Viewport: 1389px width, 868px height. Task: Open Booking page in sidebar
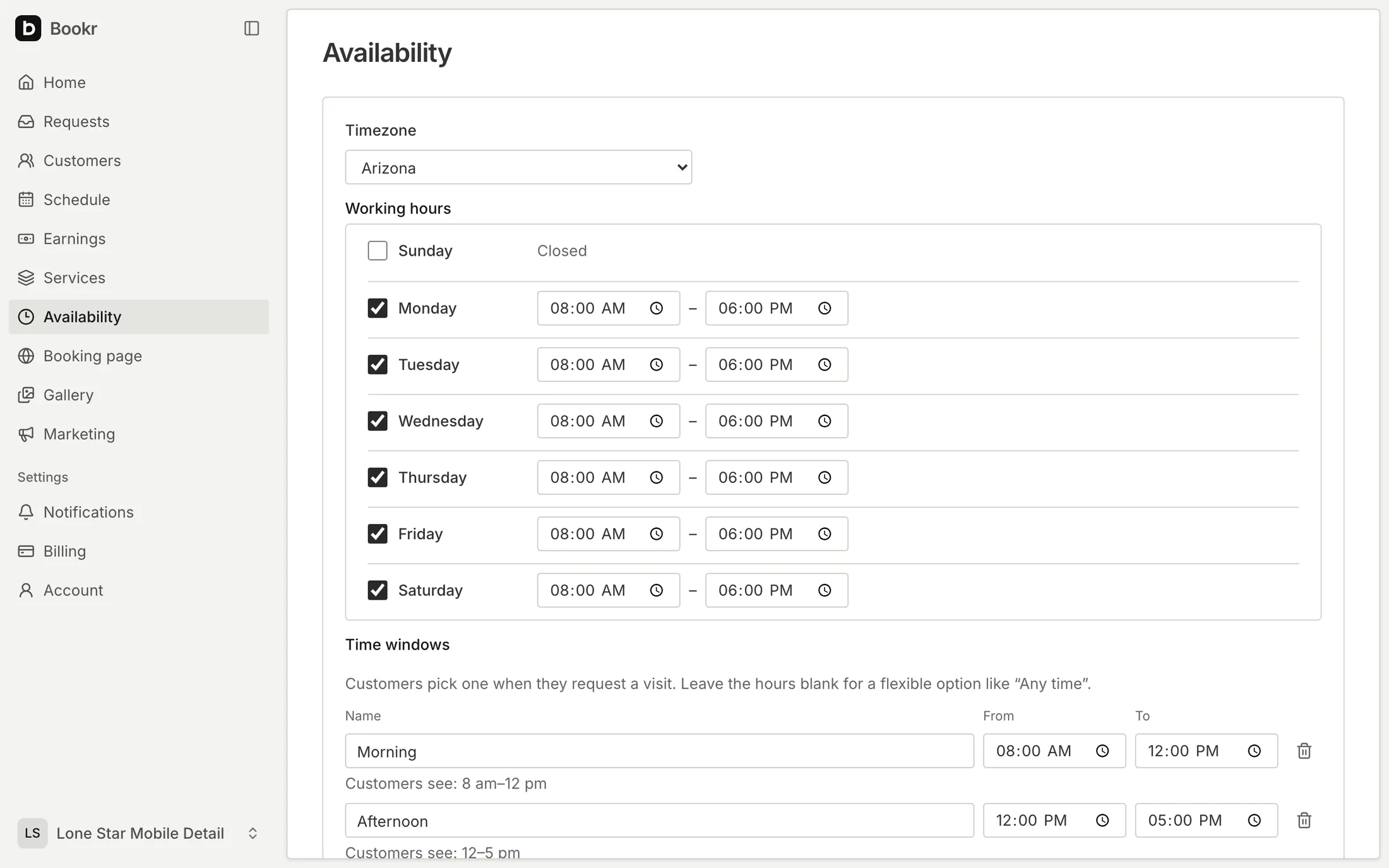(x=139, y=356)
